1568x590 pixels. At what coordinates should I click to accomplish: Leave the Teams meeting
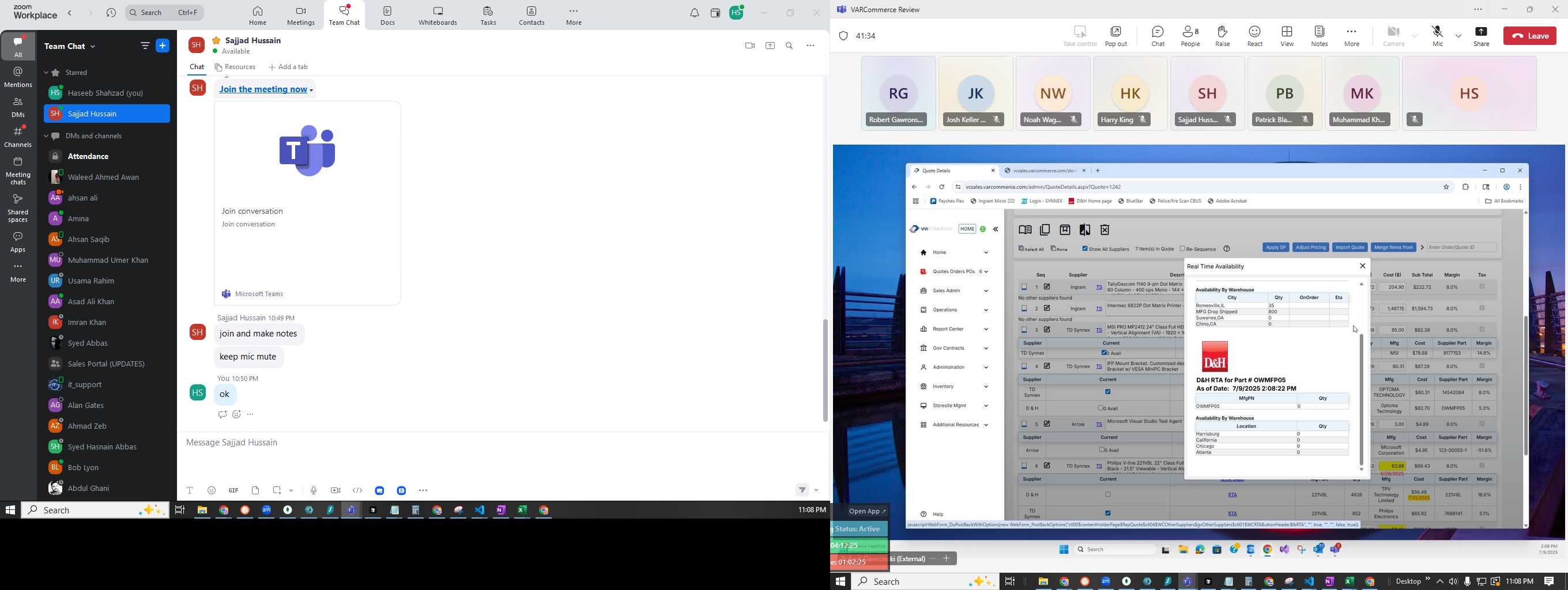click(1529, 36)
